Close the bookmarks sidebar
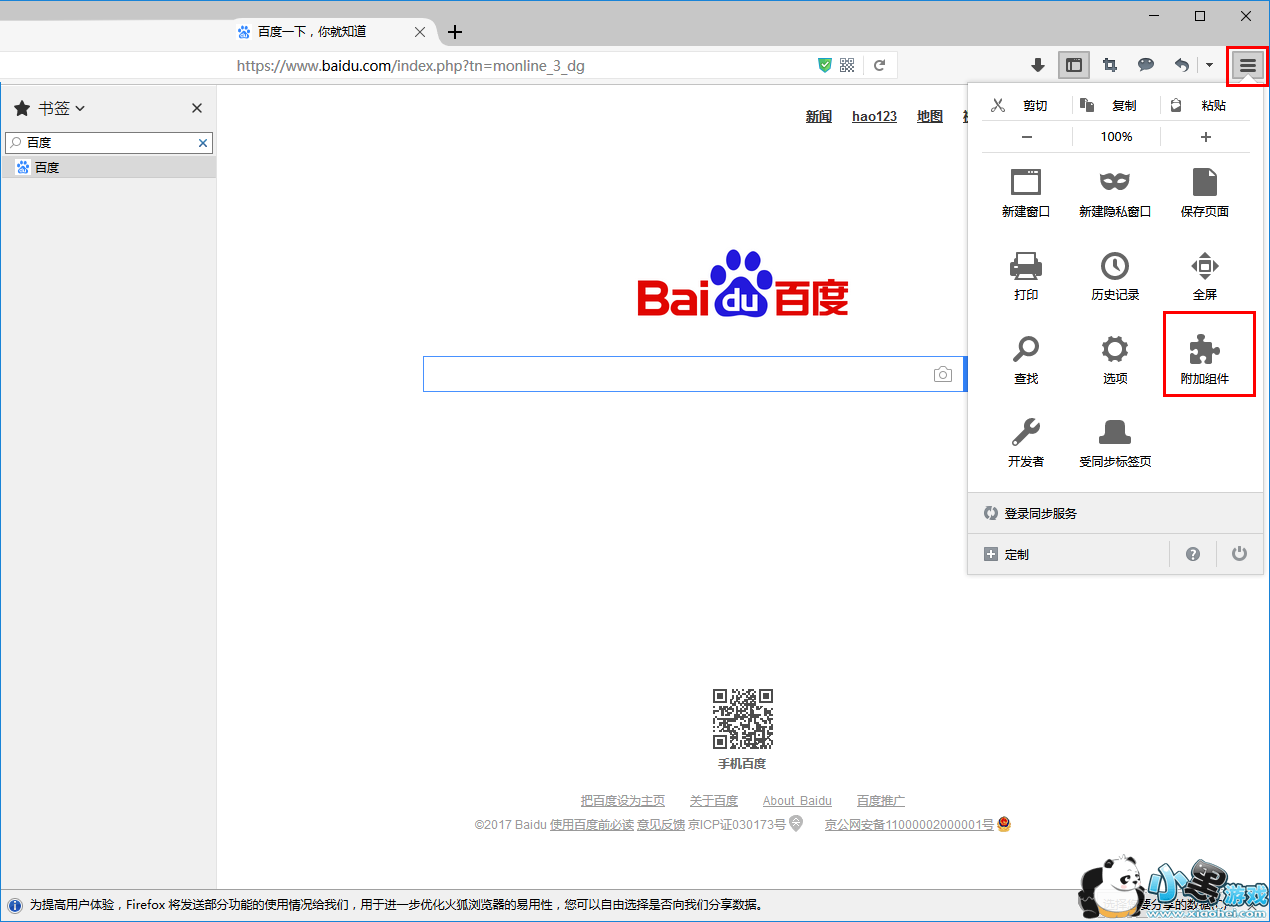This screenshot has height=922, width=1270. pos(197,108)
